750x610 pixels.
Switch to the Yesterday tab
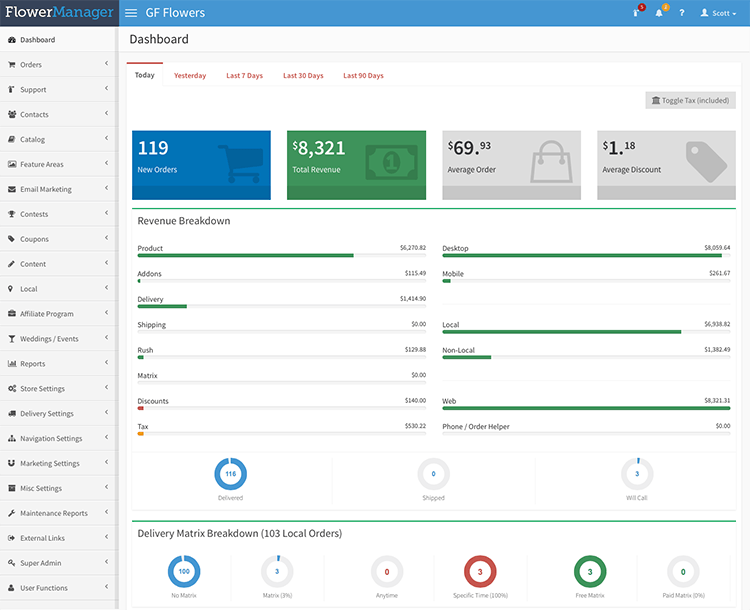tap(190, 76)
